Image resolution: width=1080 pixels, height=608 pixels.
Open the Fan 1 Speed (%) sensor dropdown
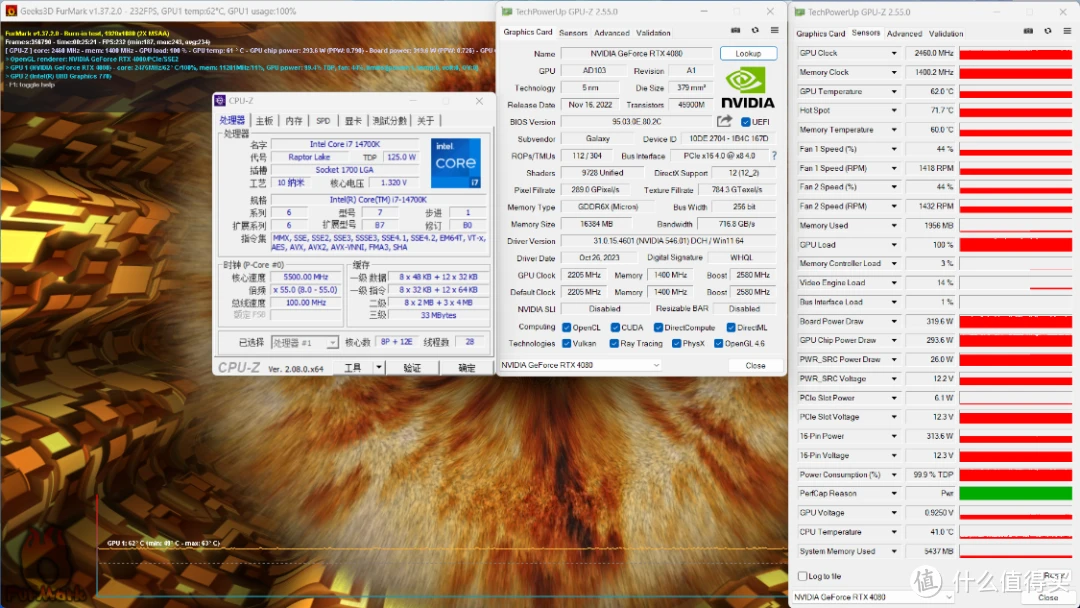(x=894, y=149)
